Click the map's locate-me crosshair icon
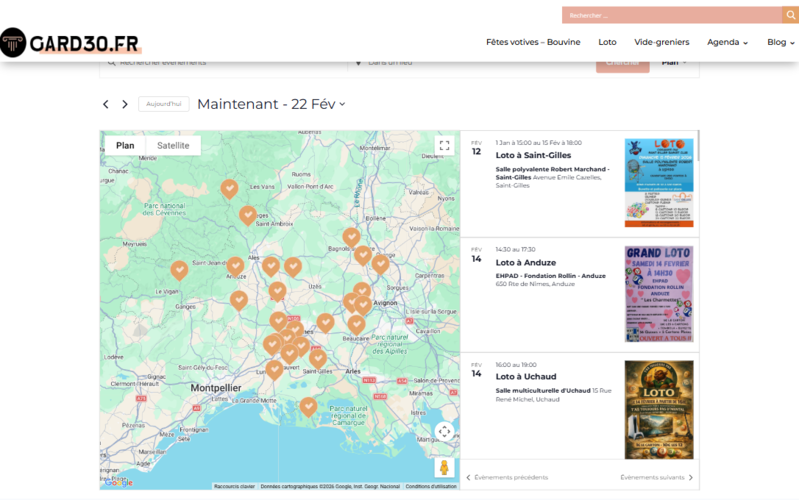 tap(444, 432)
